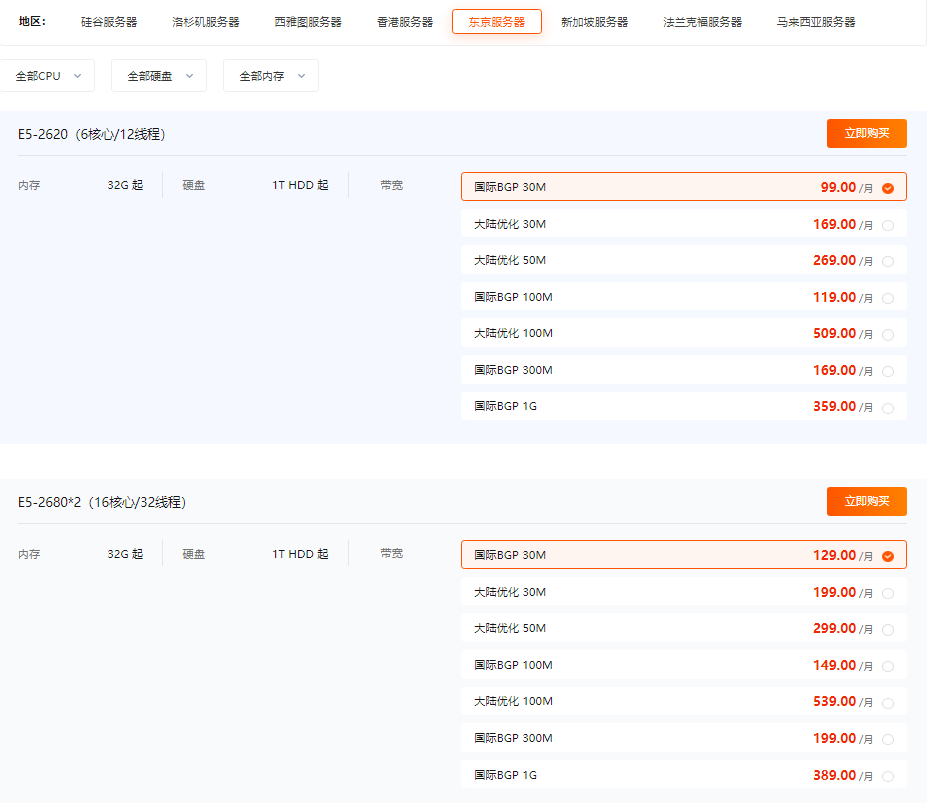Open the 新加坡服务器 region tab
929x803 pixels.
pyautogui.click(x=594, y=22)
